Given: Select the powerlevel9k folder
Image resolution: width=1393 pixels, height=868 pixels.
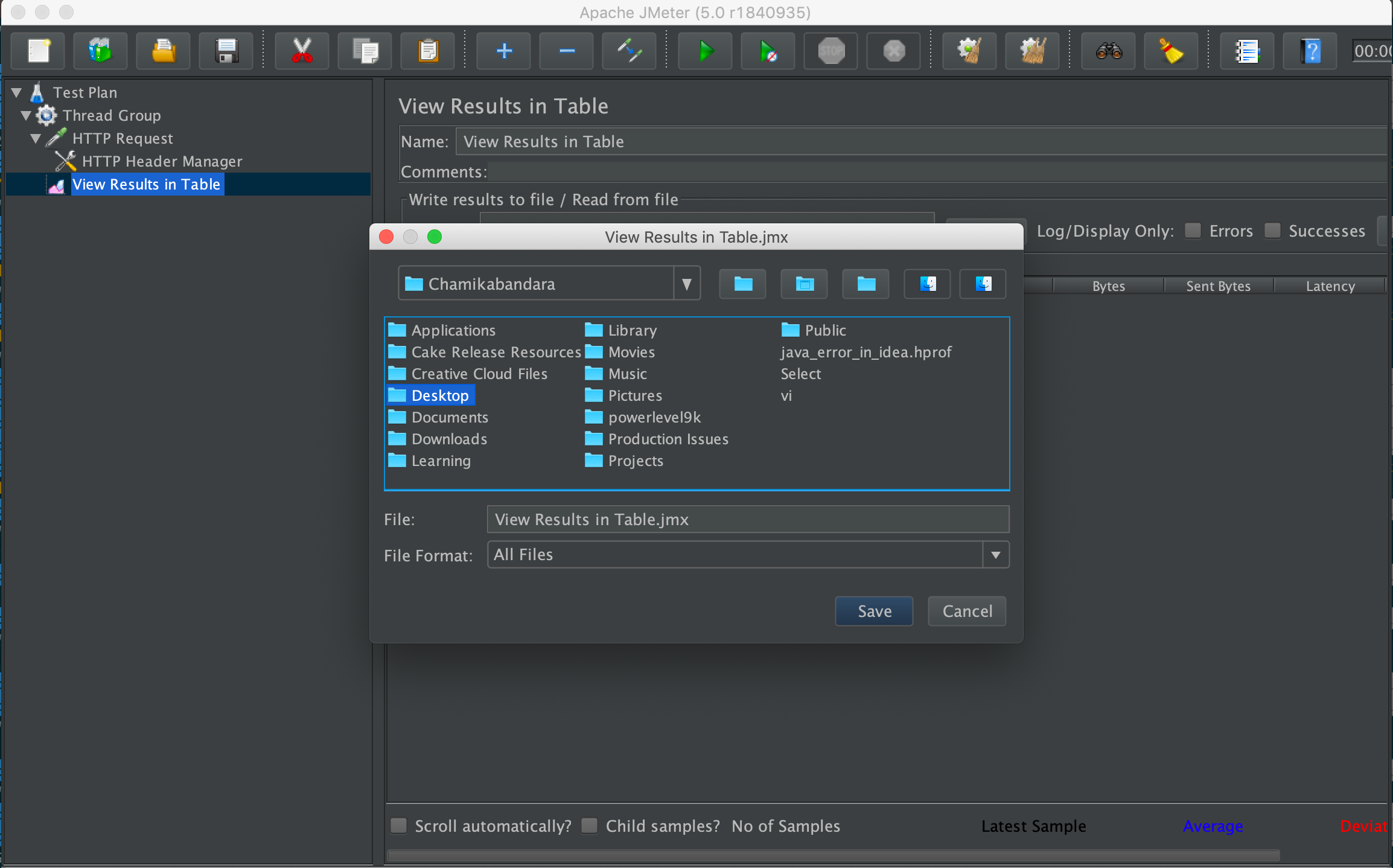Looking at the screenshot, I should click(x=643, y=417).
